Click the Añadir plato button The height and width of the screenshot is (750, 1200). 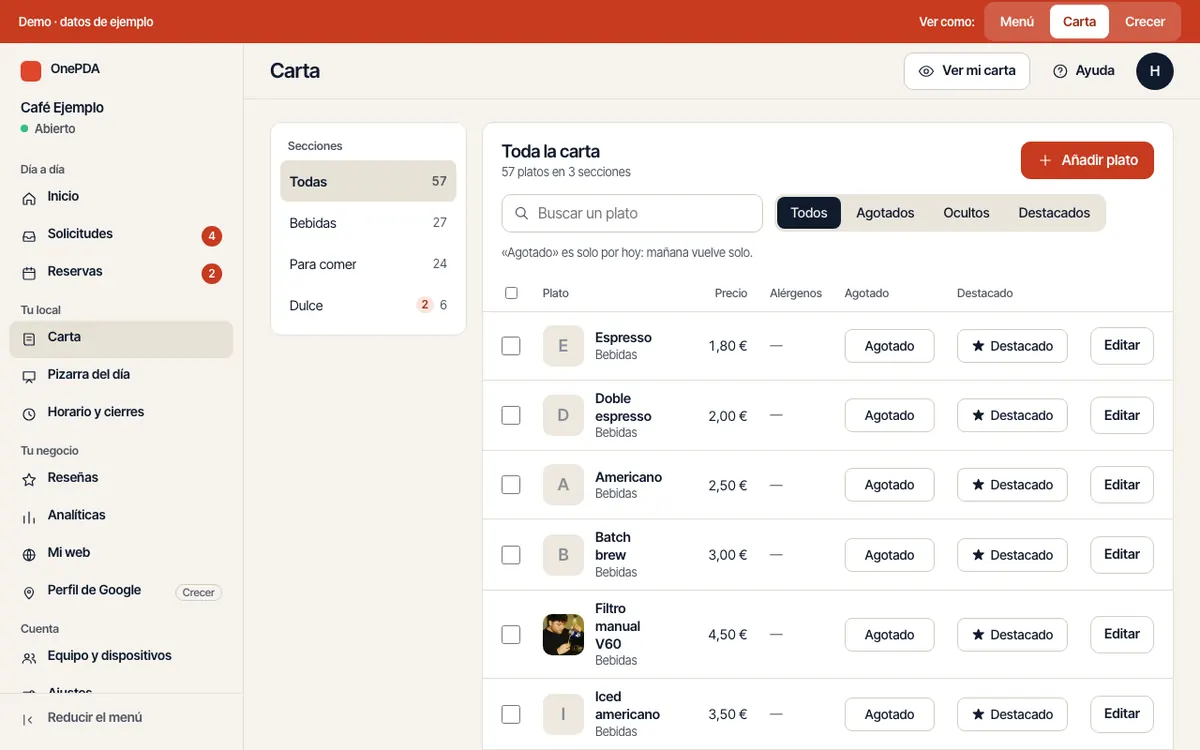tap(1087, 160)
